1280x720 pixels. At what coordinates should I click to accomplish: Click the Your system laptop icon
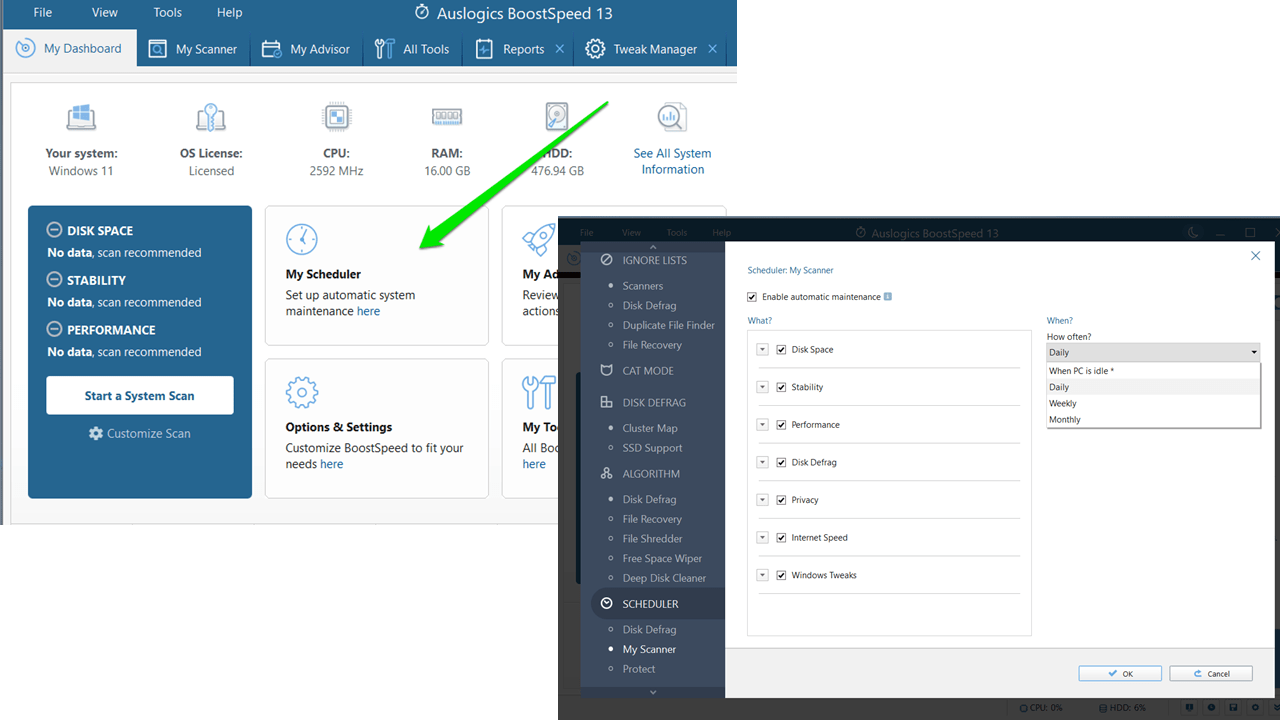tap(81, 118)
